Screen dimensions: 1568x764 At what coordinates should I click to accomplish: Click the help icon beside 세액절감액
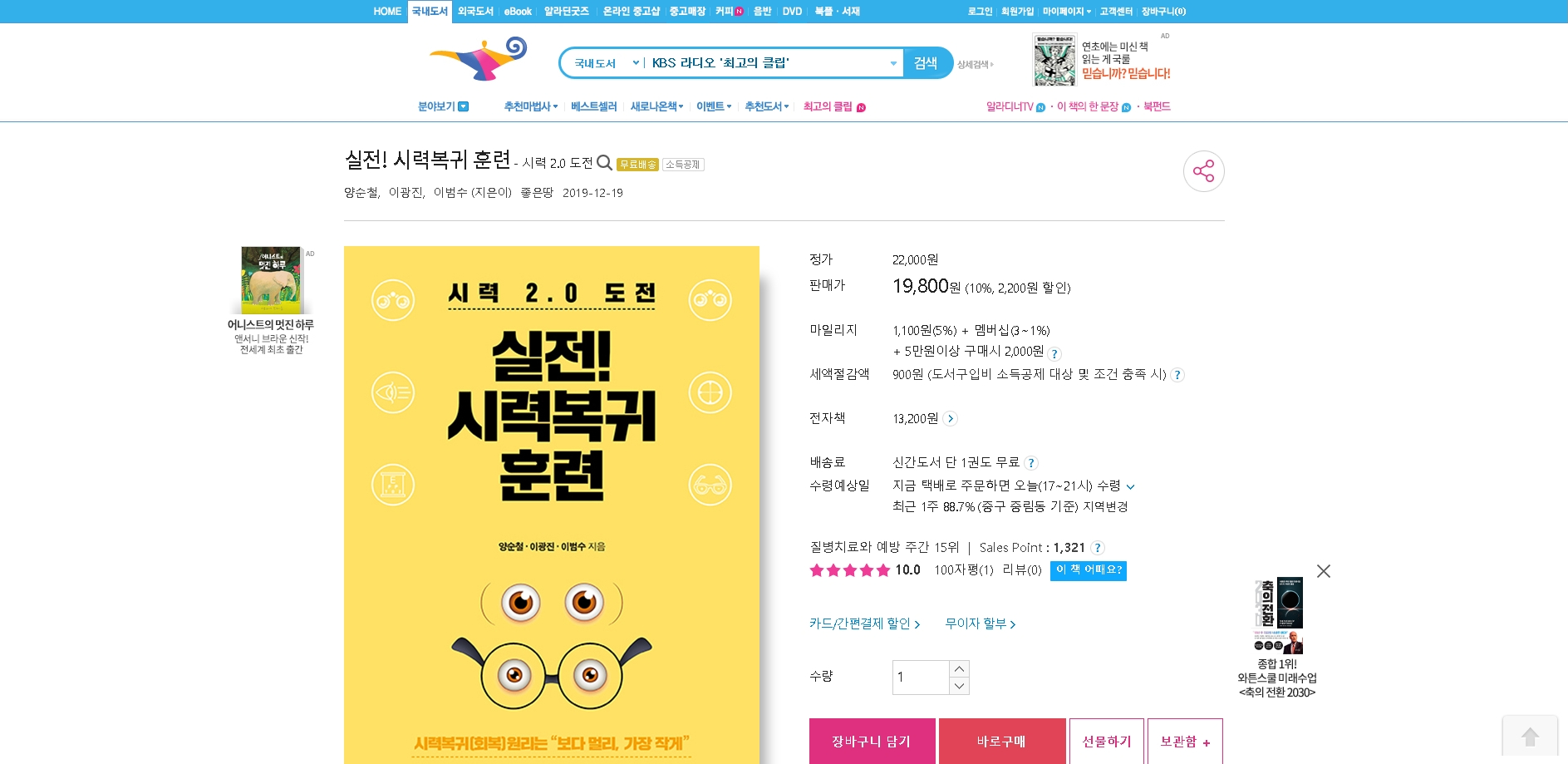coord(1177,375)
